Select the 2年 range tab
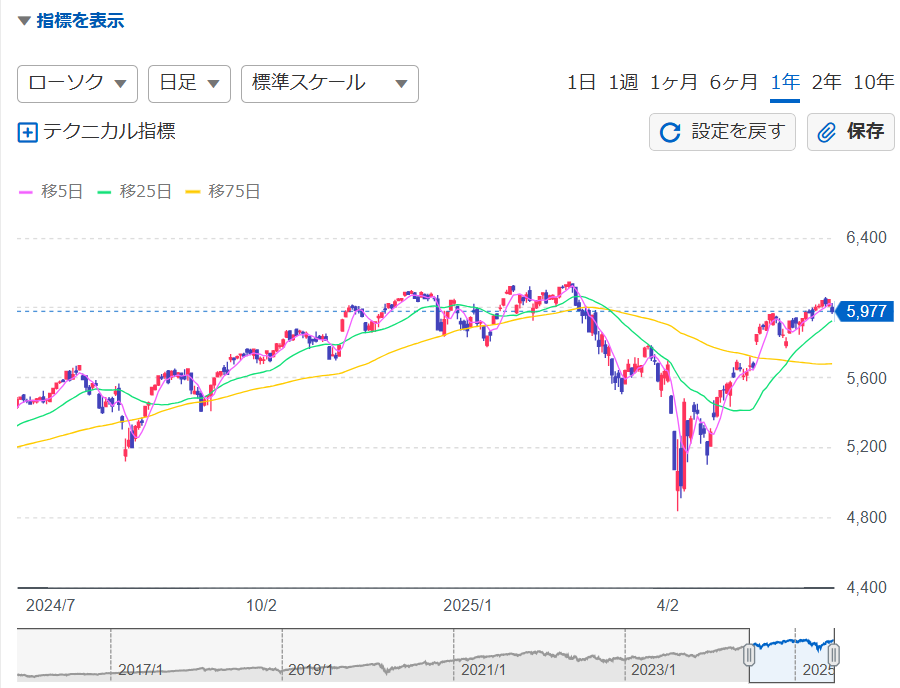The width and height of the screenshot is (900, 688). [x=827, y=83]
